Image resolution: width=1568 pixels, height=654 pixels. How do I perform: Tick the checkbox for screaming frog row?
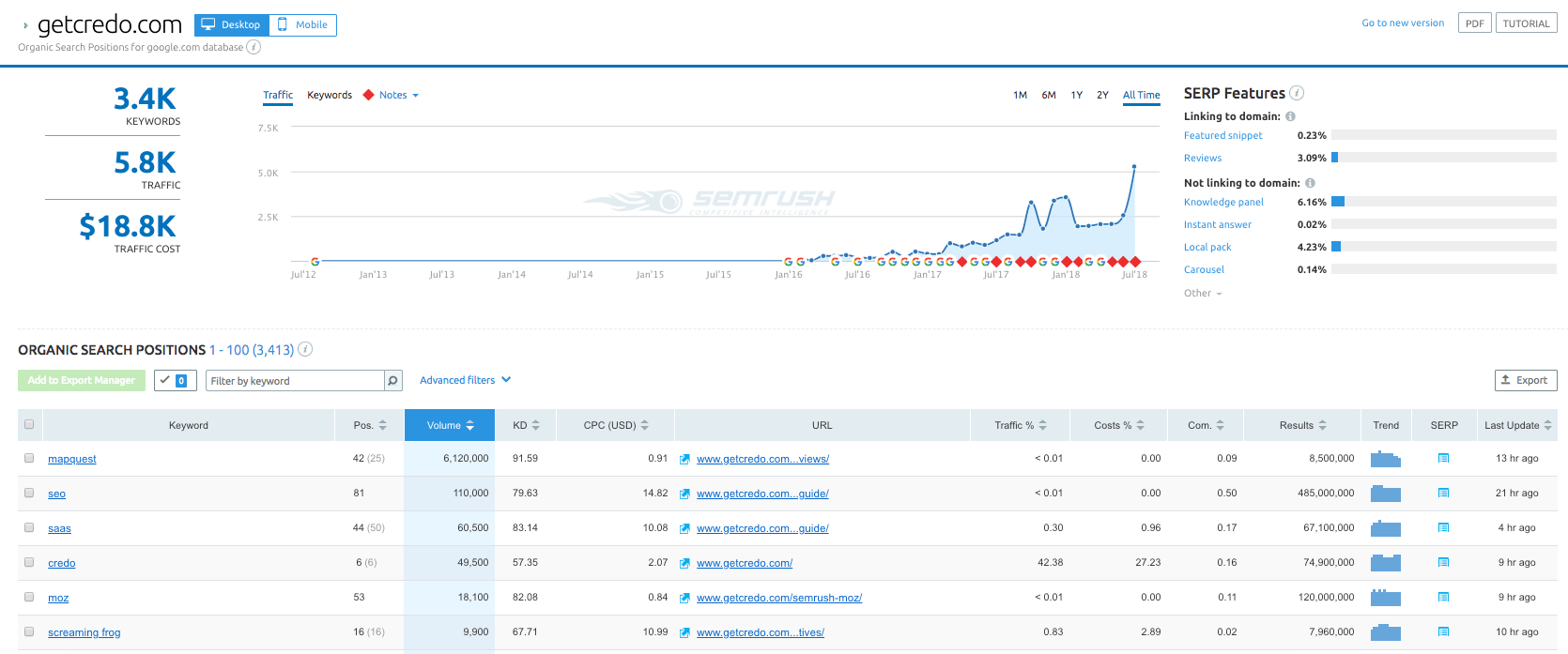tap(29, 631)
